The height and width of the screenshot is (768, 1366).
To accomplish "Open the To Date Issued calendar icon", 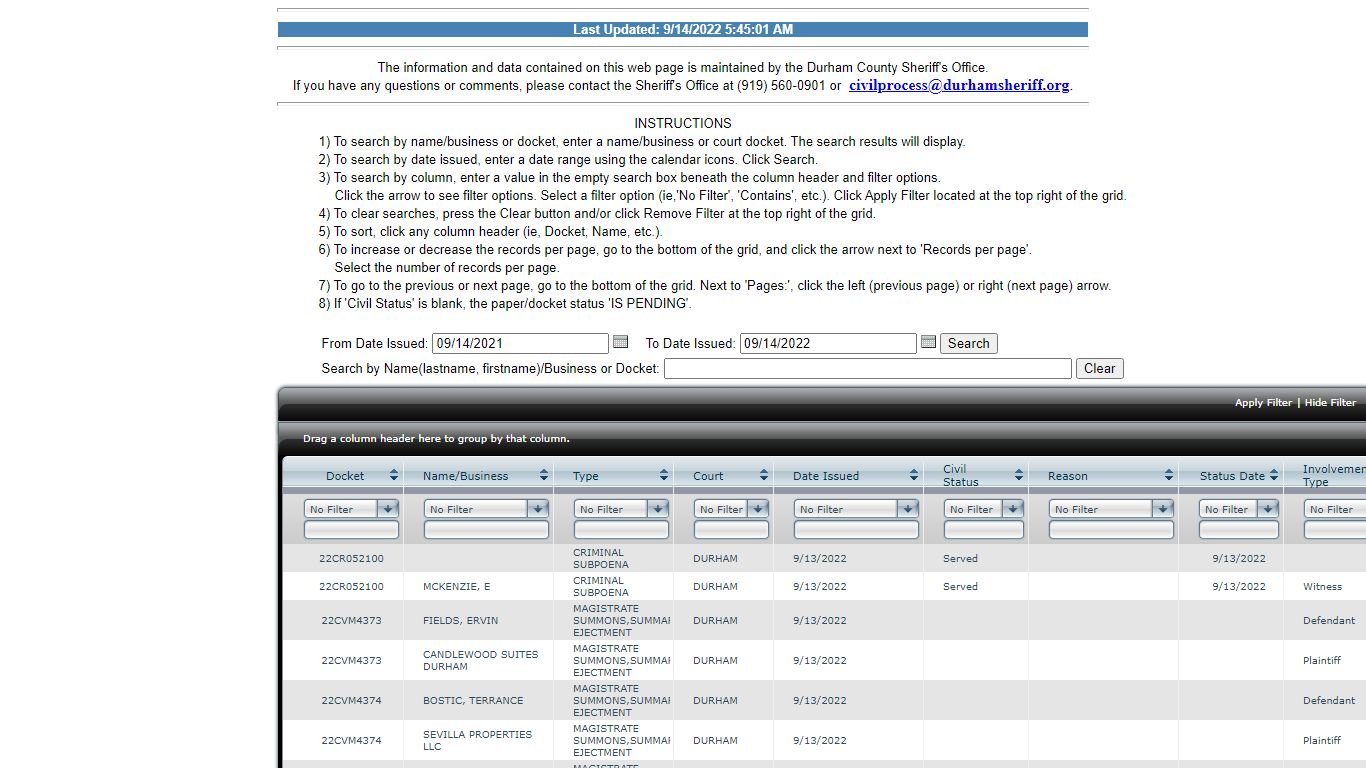I will pos(928,342).
